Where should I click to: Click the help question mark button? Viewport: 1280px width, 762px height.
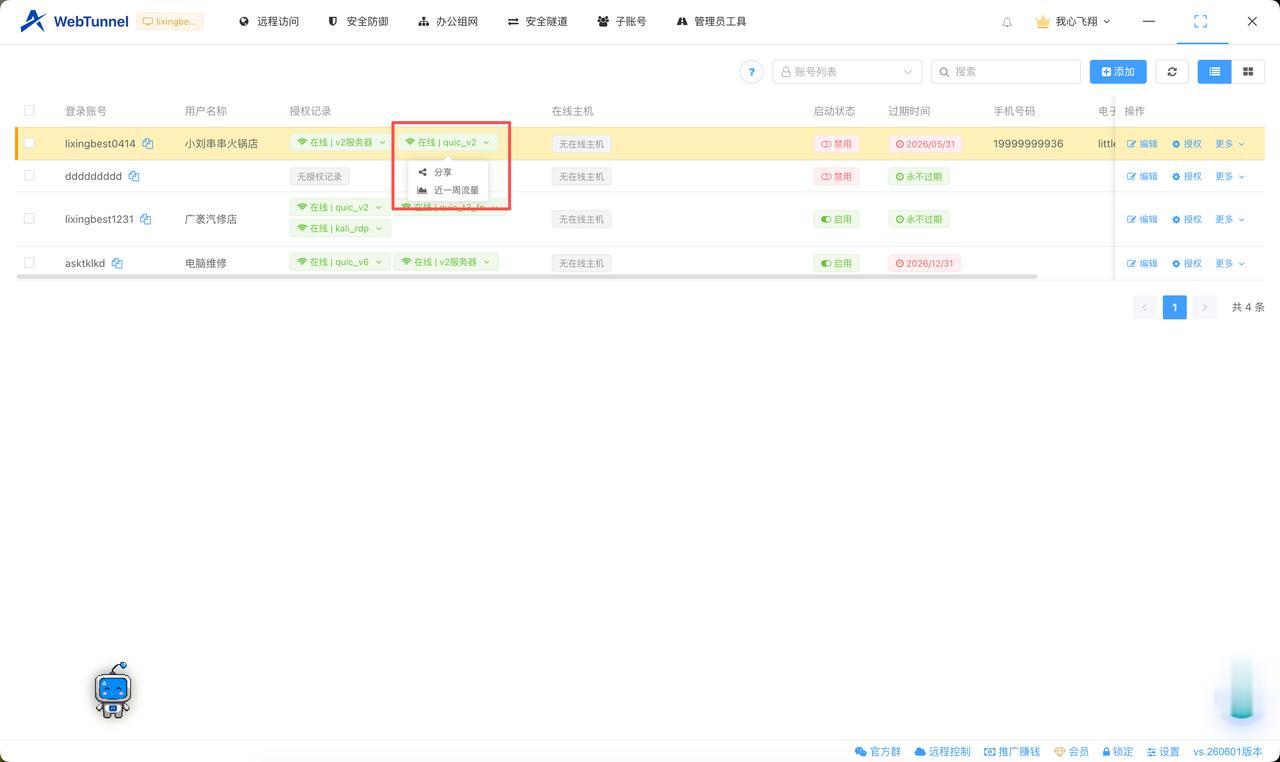tap(751, 72)
